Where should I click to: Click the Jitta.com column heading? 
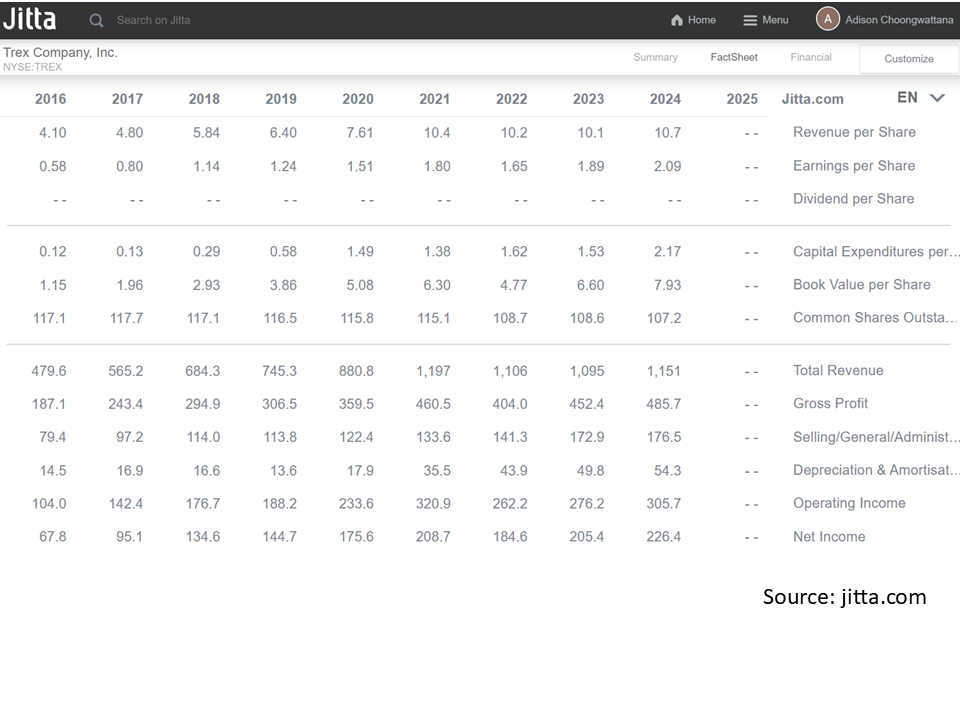click(812, 99)
